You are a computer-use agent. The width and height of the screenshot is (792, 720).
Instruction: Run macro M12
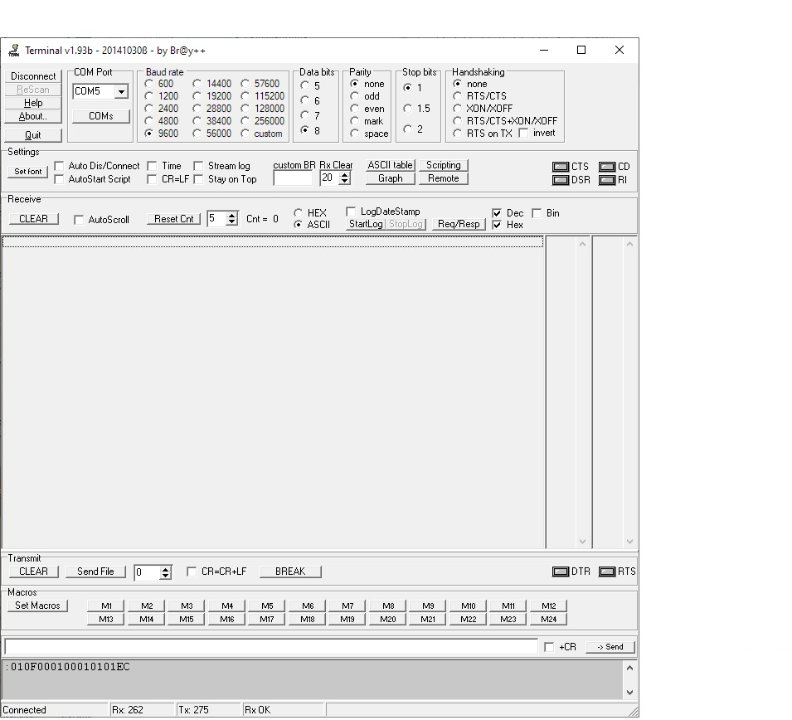(x=549, y=605)
